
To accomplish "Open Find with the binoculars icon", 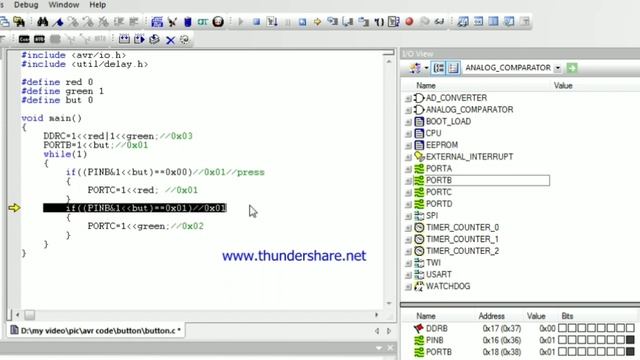I will (42, 22).
